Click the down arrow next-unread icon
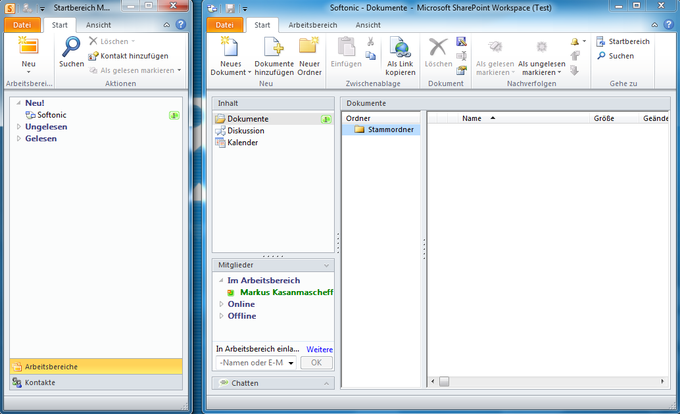This screenshot has width=680, height=414. coord(575,70)
